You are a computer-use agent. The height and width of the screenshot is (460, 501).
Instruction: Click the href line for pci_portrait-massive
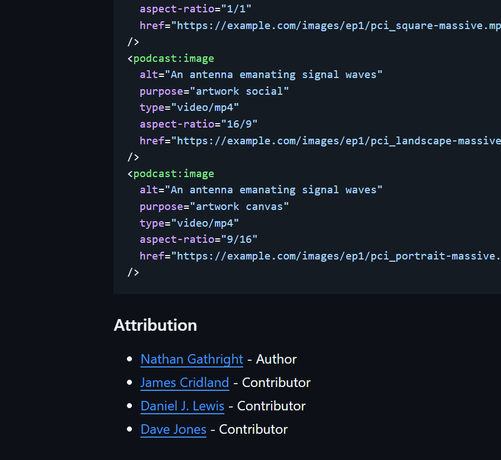tap(320, 256)
